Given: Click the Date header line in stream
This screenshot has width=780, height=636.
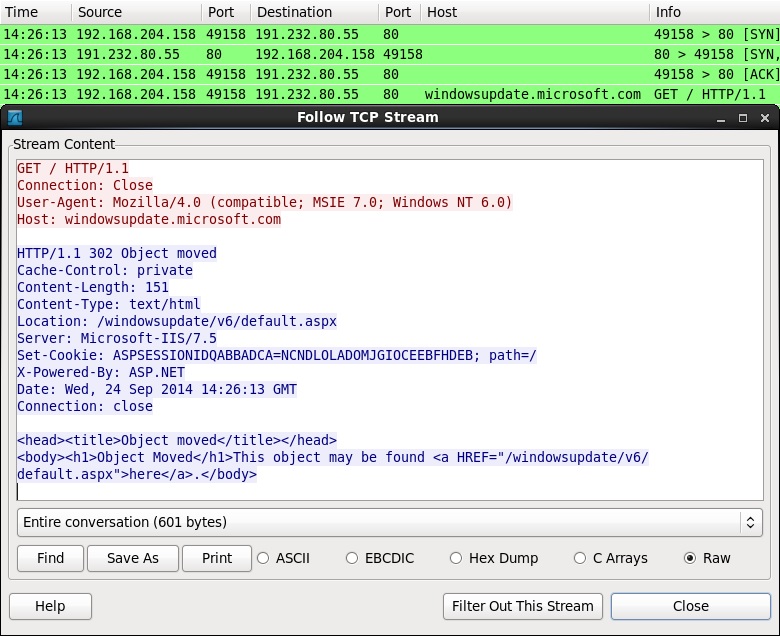Looking at the screenshot, I should coord(157,389).
